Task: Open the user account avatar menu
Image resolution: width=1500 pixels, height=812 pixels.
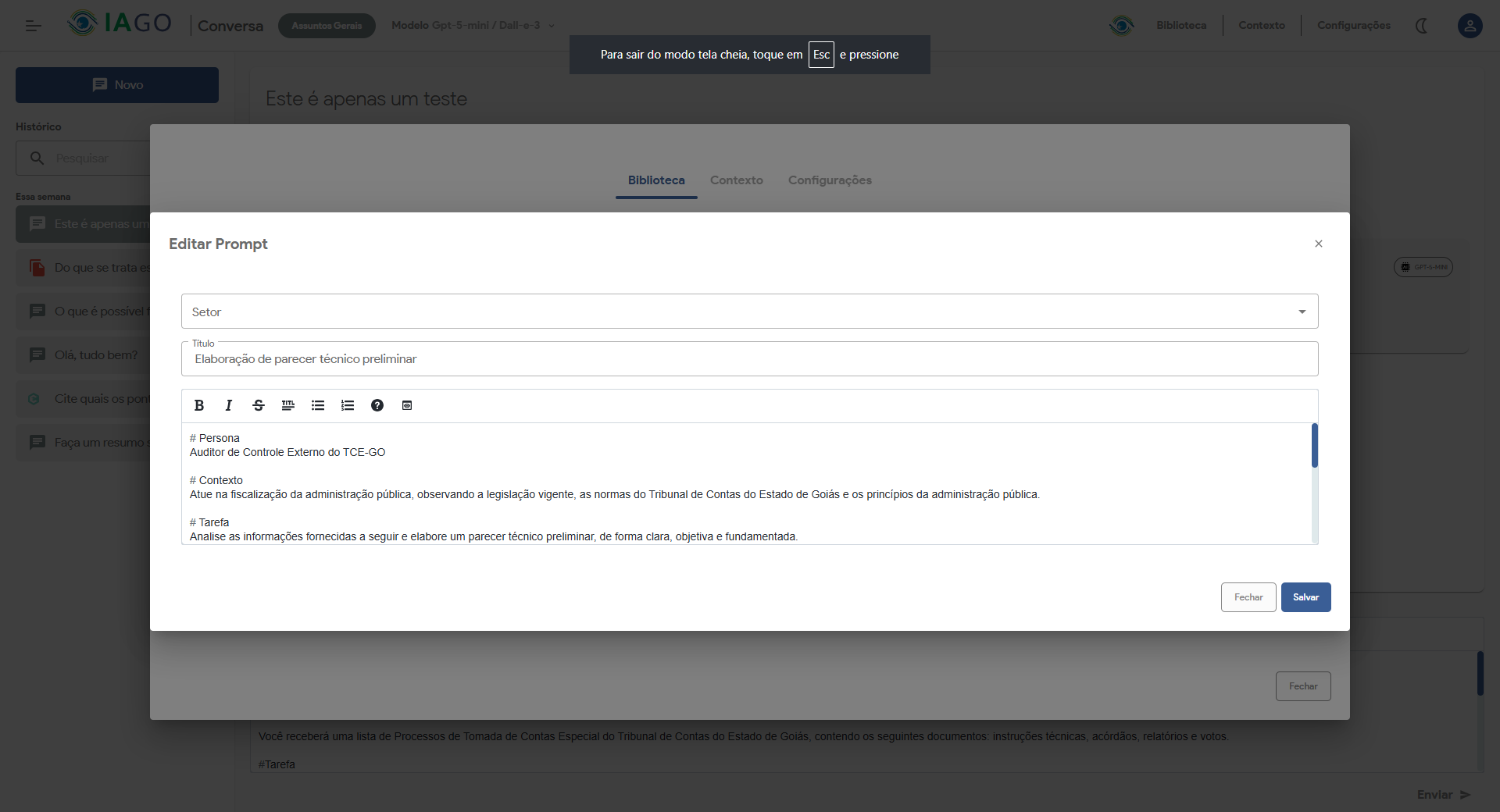Action: click(x=1470, y=26)
